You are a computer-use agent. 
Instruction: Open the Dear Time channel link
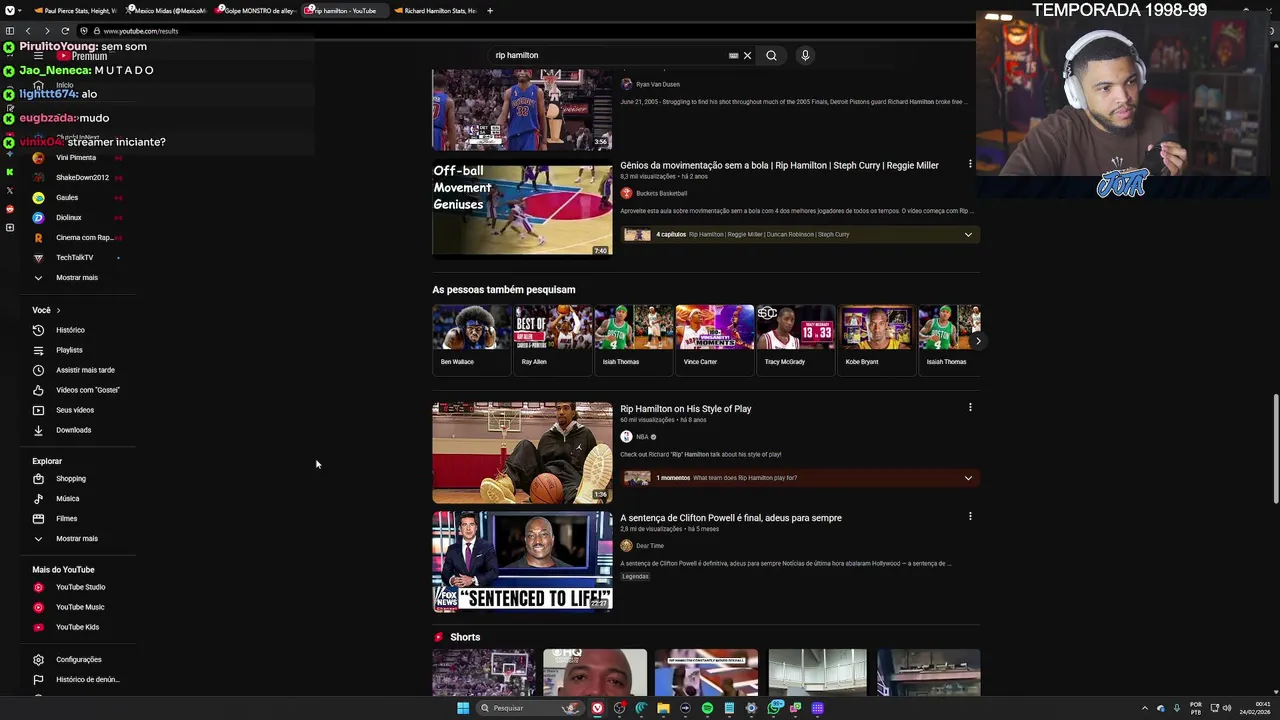click(x=649, y=546)
